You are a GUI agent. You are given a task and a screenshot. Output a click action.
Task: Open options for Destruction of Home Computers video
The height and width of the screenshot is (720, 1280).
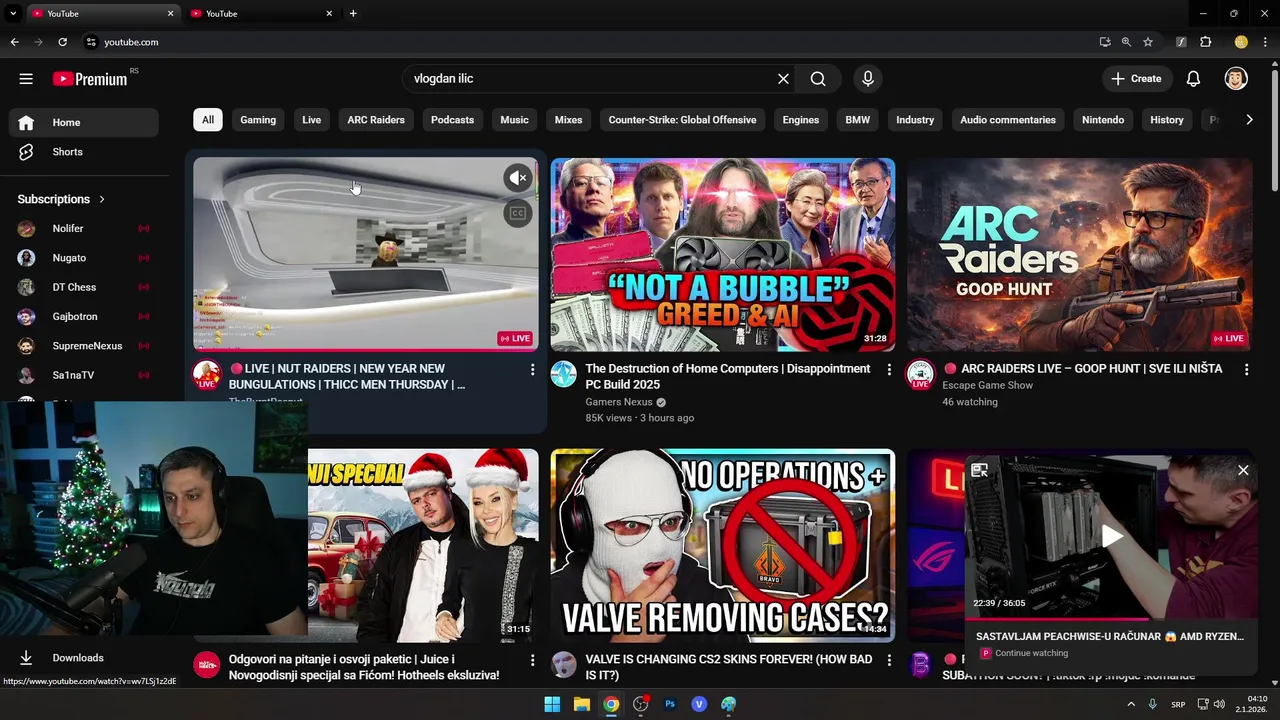(x=889, y=370)
